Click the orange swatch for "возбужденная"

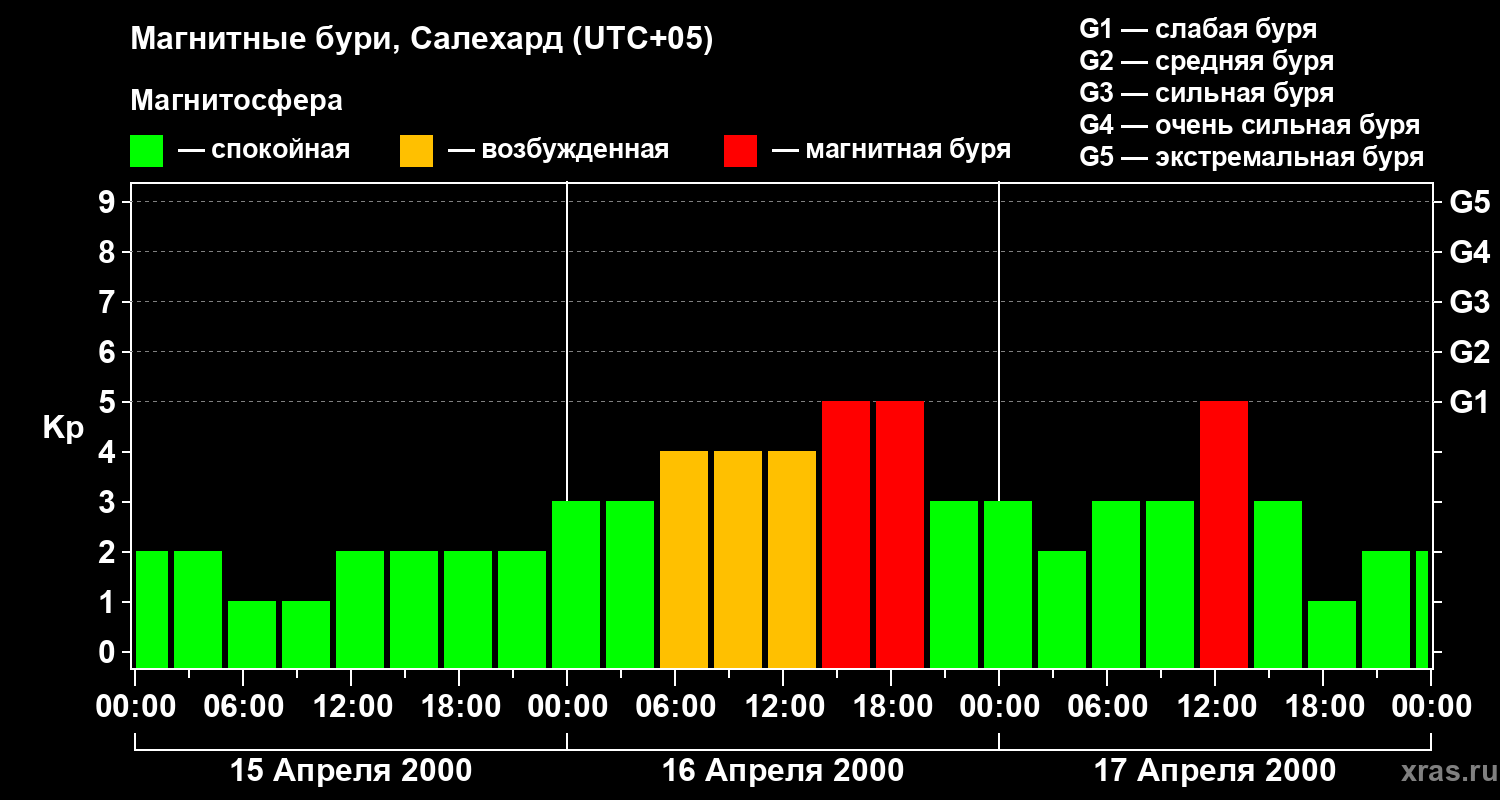(416, 151)
